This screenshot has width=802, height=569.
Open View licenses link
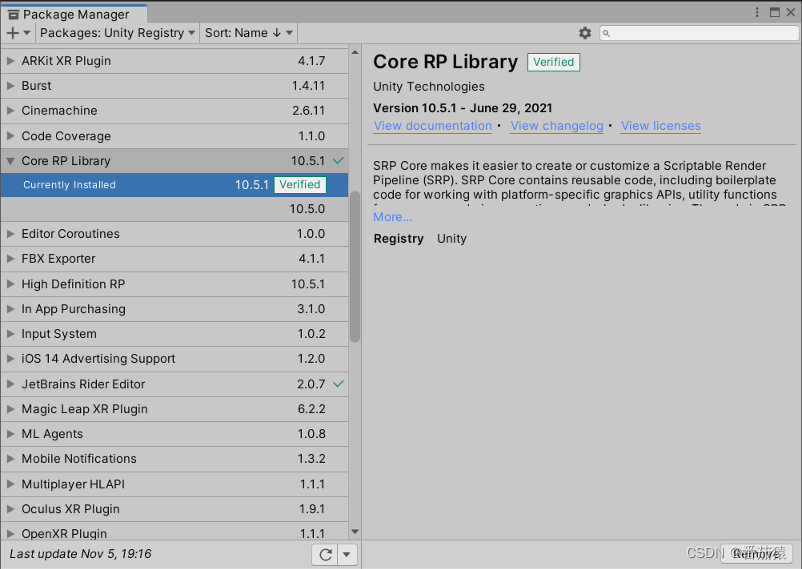tap(661, 126)
